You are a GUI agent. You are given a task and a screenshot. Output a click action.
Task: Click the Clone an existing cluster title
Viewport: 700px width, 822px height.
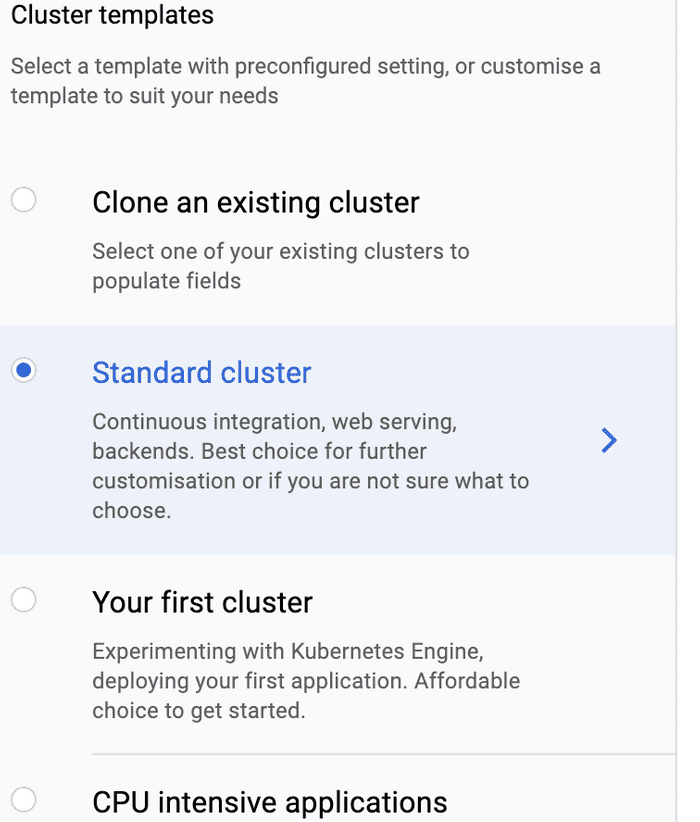[x=255, y=202]
